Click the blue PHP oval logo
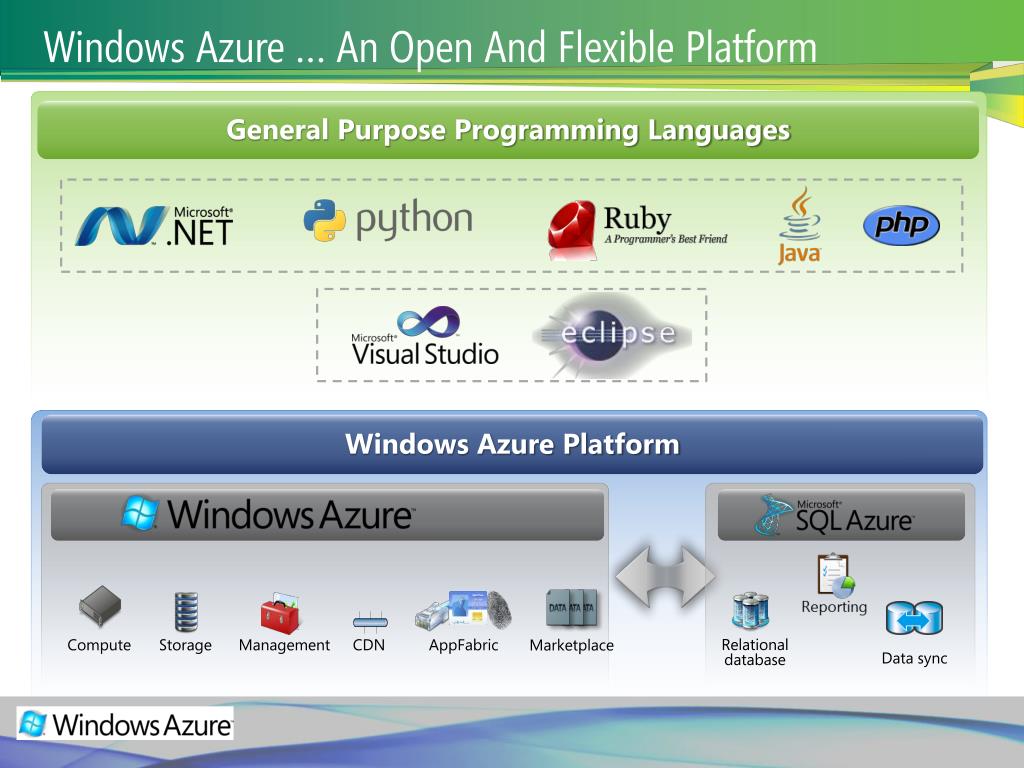The width and height of the screenshot is (1024, 768). pos(901,225)
